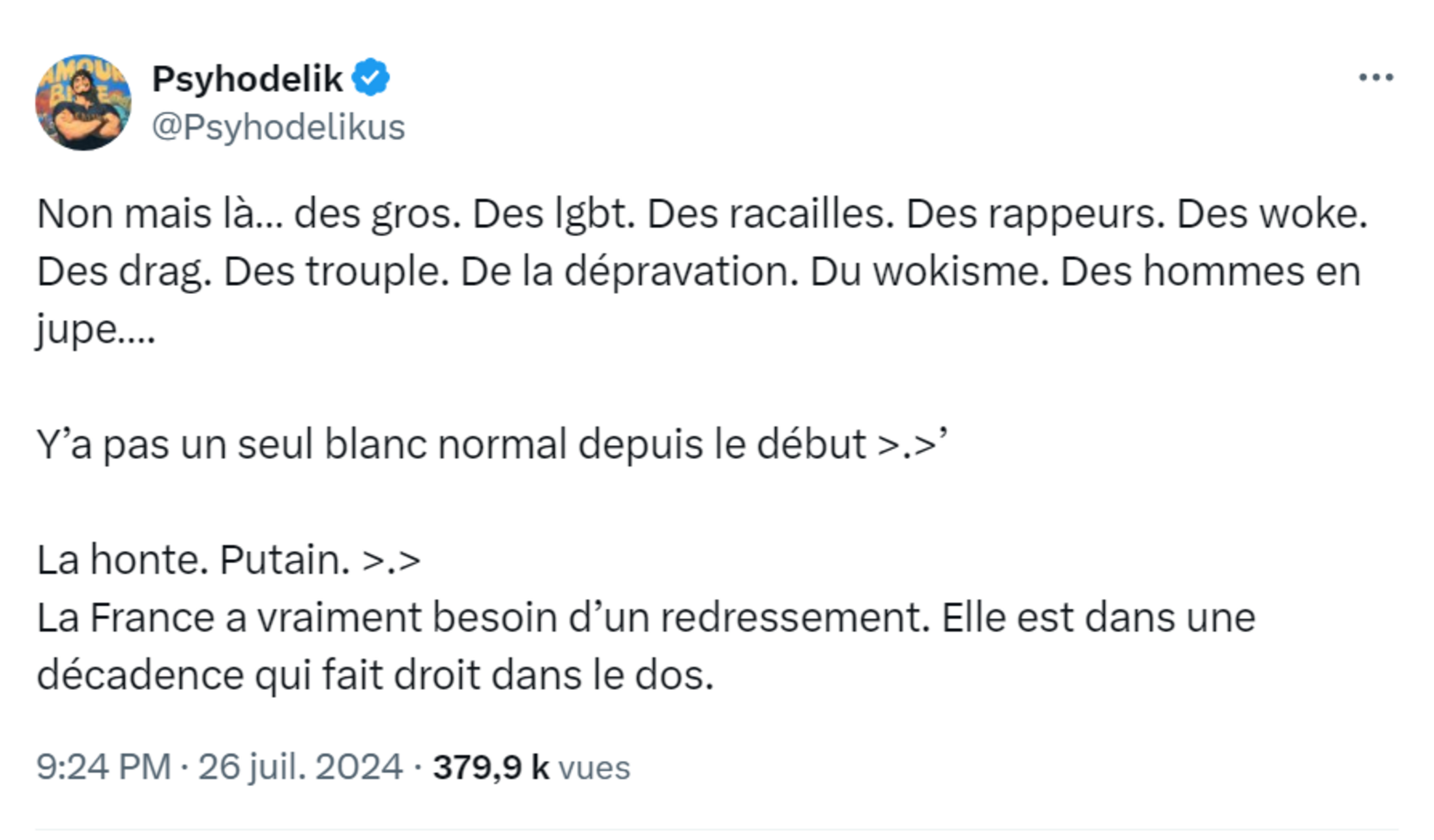Screen dimensions: 1434x840
Task: Open the @Psyhodelikus handle link
Action: 278,127
